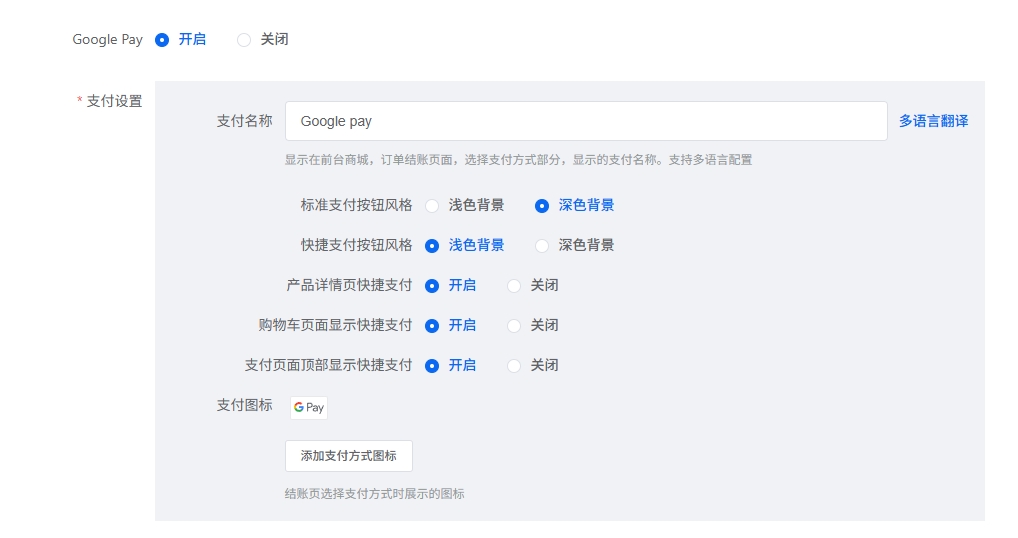Enable 购物车页面显示快捷支付

[432, 326]
